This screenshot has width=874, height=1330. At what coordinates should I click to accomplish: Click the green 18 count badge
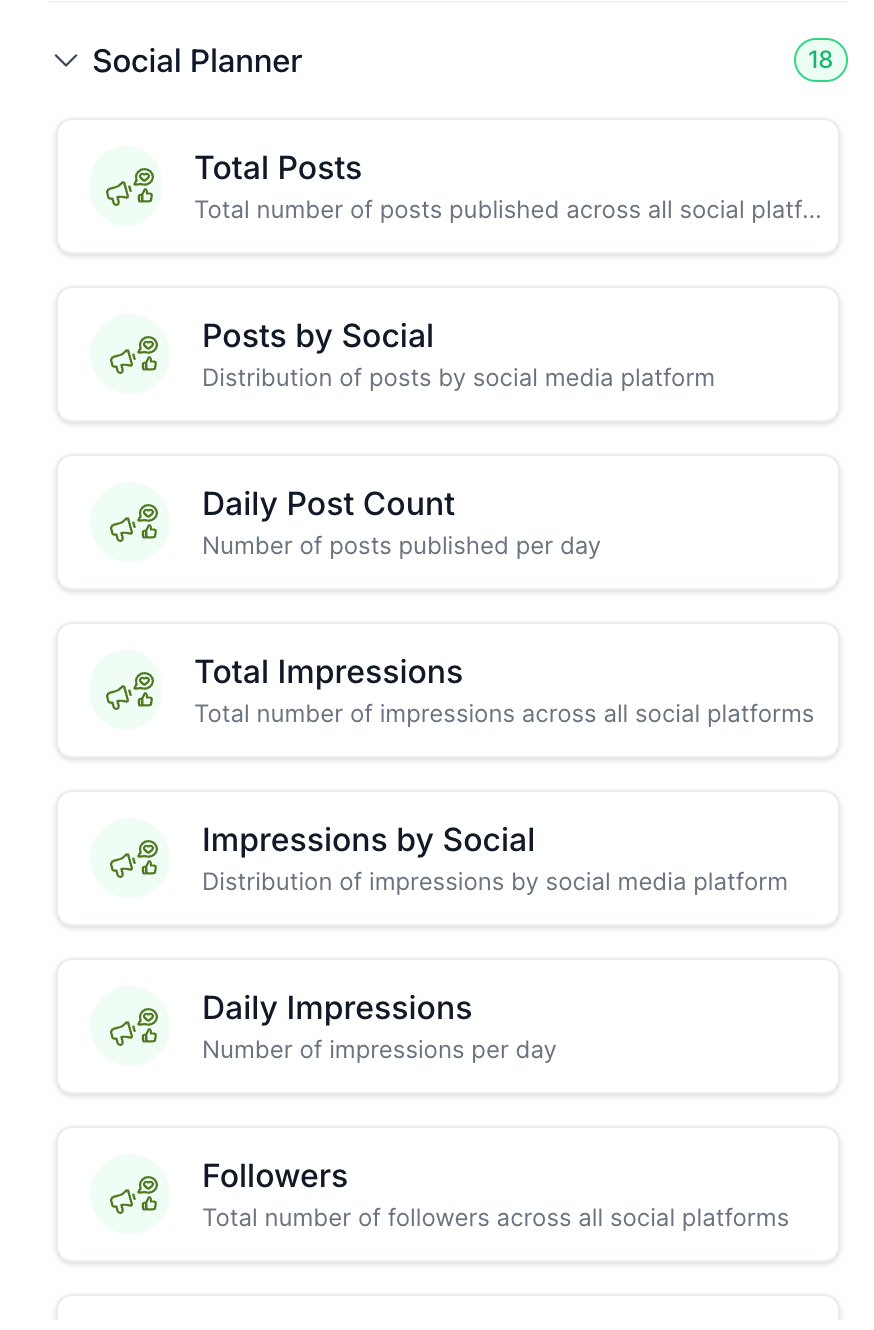(x=820, y=60)
